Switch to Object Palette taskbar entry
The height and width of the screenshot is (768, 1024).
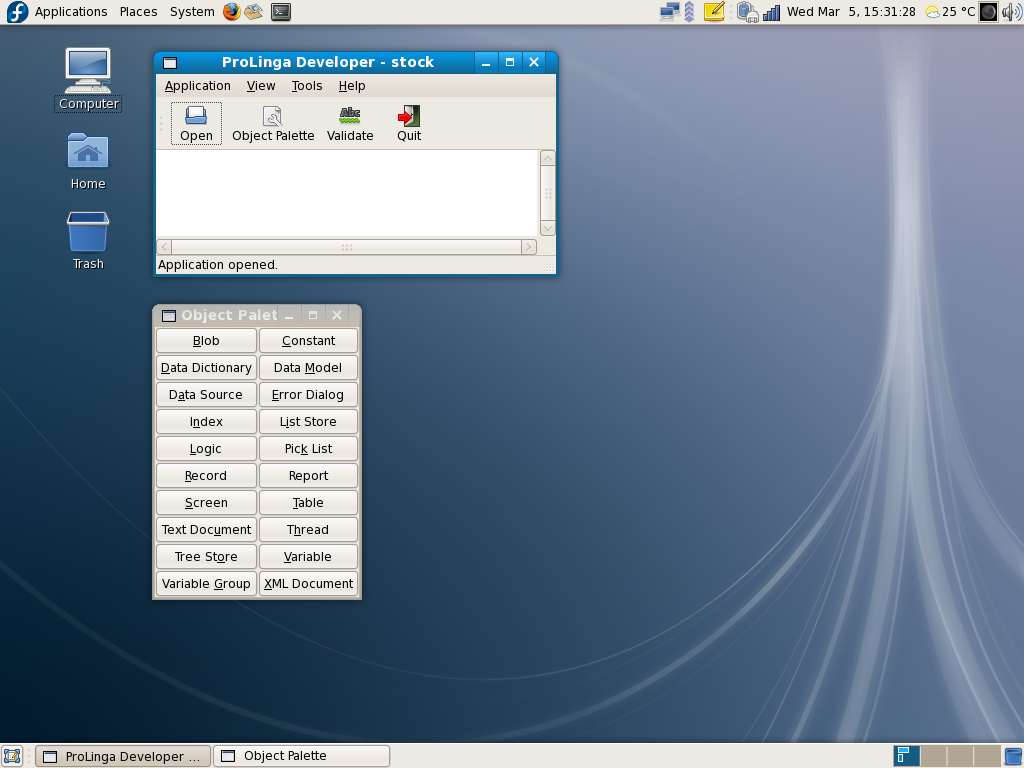(x=302, y=756)
